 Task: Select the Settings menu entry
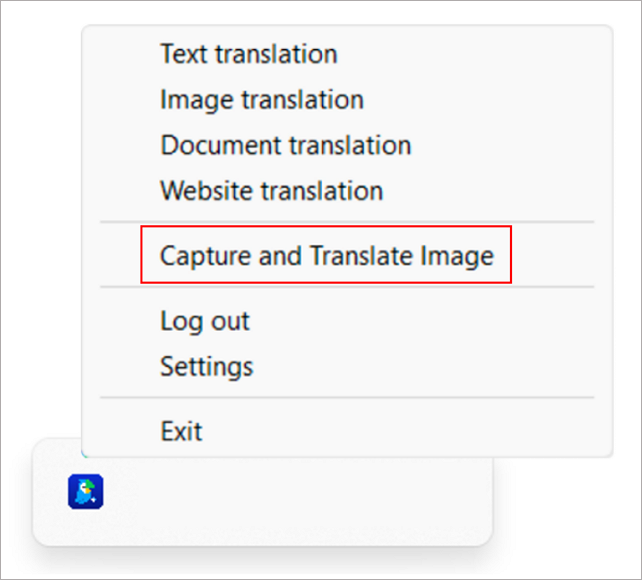[206, 366]
